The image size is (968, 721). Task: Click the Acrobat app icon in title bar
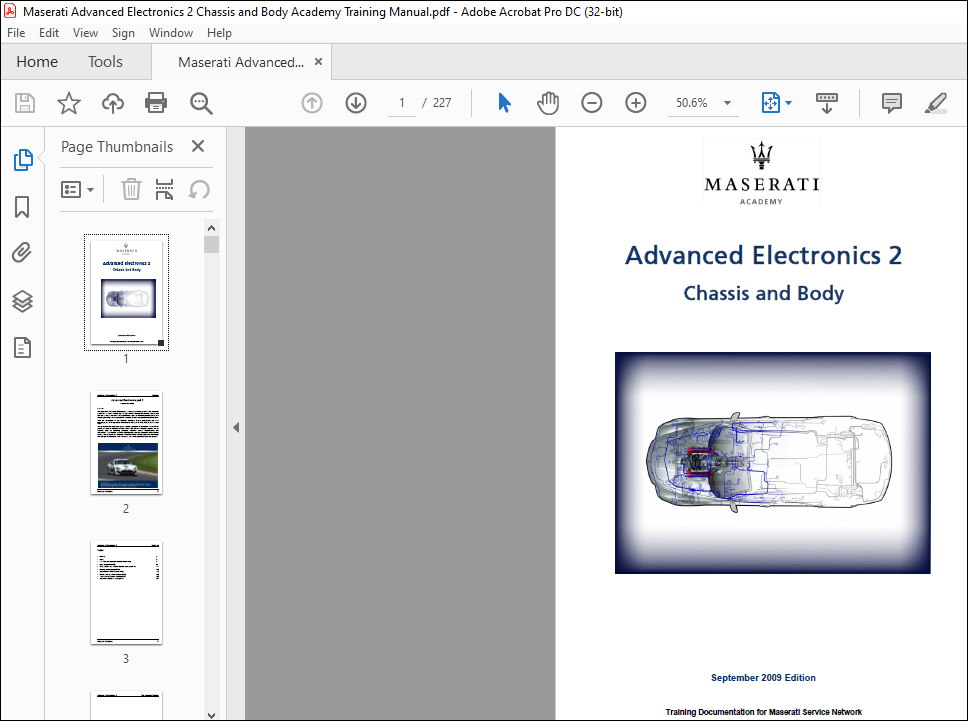(x=10, y=11)
